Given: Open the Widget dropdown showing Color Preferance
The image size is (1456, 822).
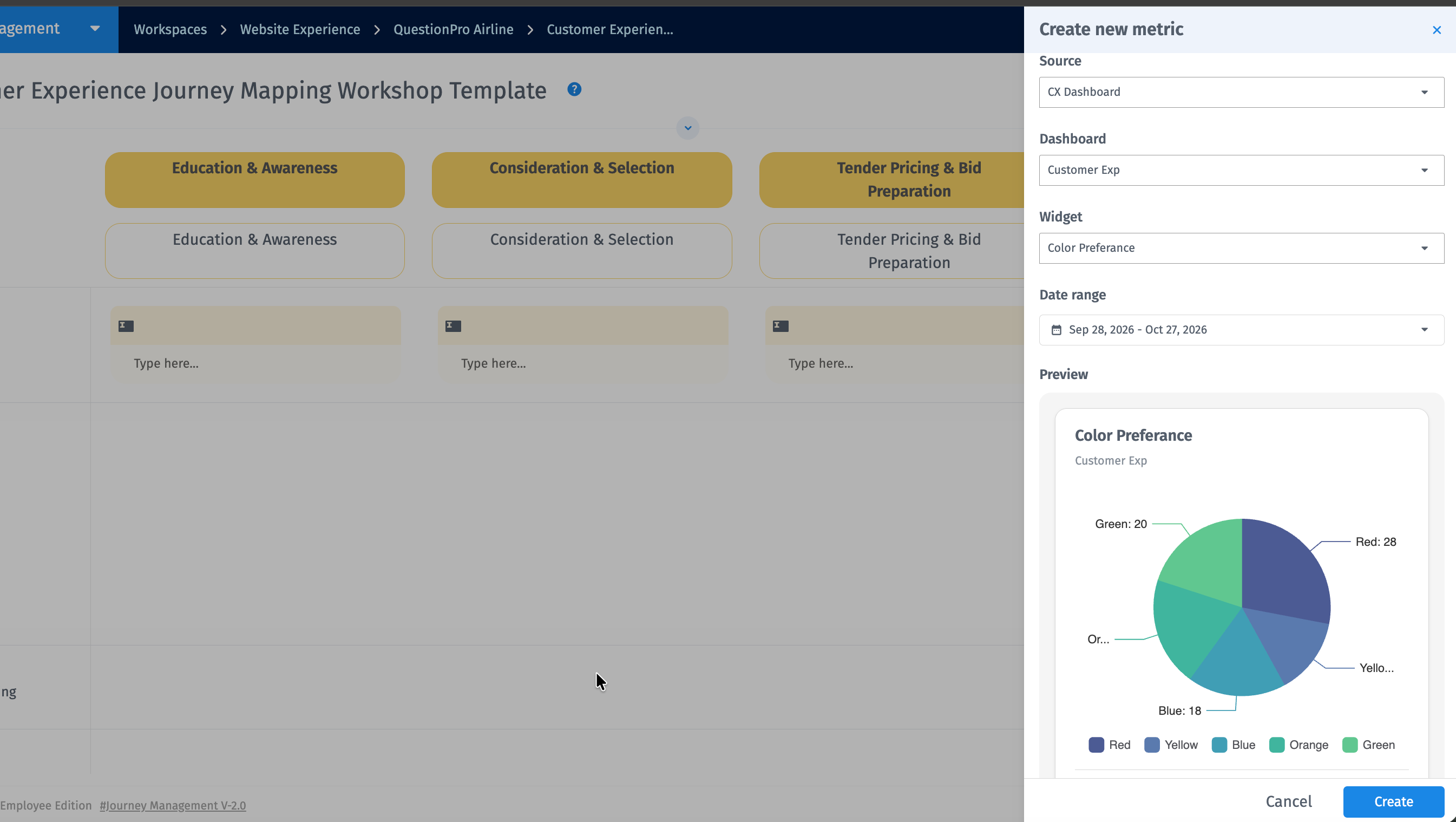Looking at the screenshot, I should (1241, 248).
